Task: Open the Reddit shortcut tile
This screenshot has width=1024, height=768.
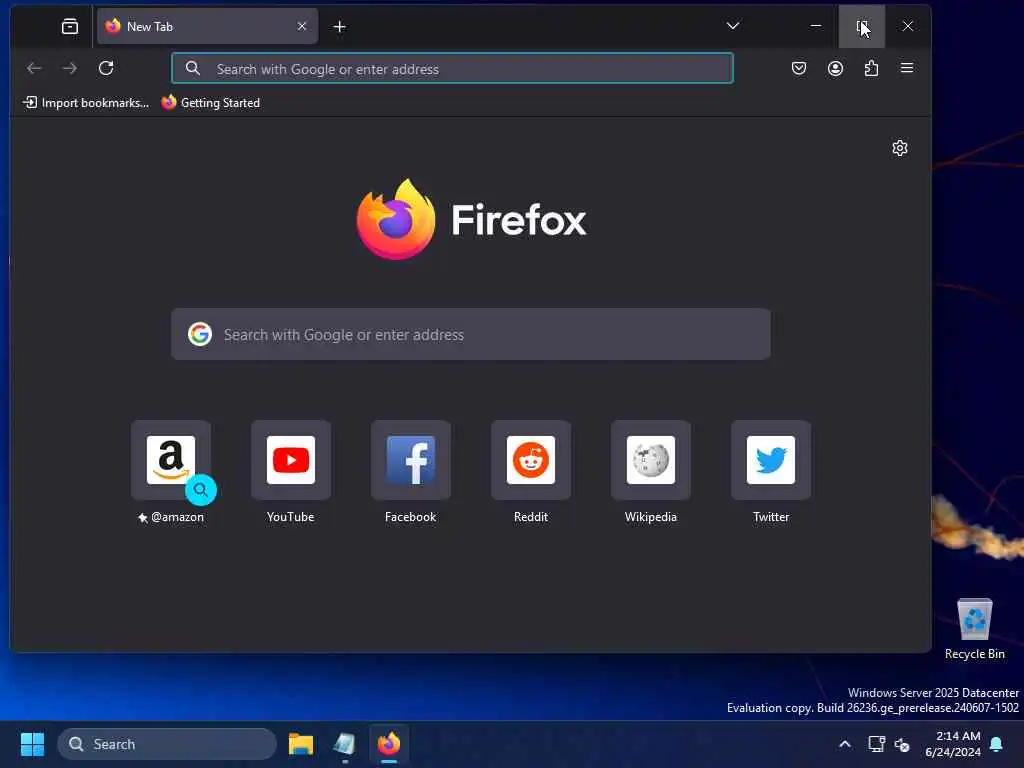Action: 531,460
